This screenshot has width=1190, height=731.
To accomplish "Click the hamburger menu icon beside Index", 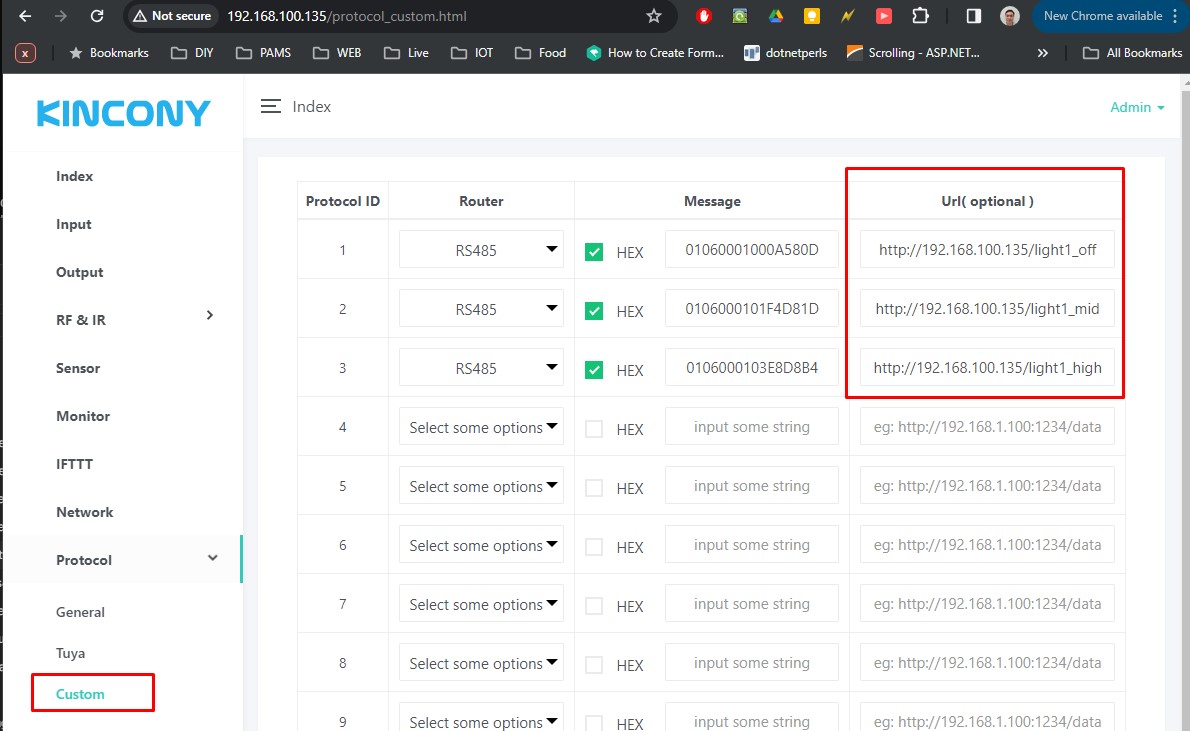I will [x=270, y=106].
